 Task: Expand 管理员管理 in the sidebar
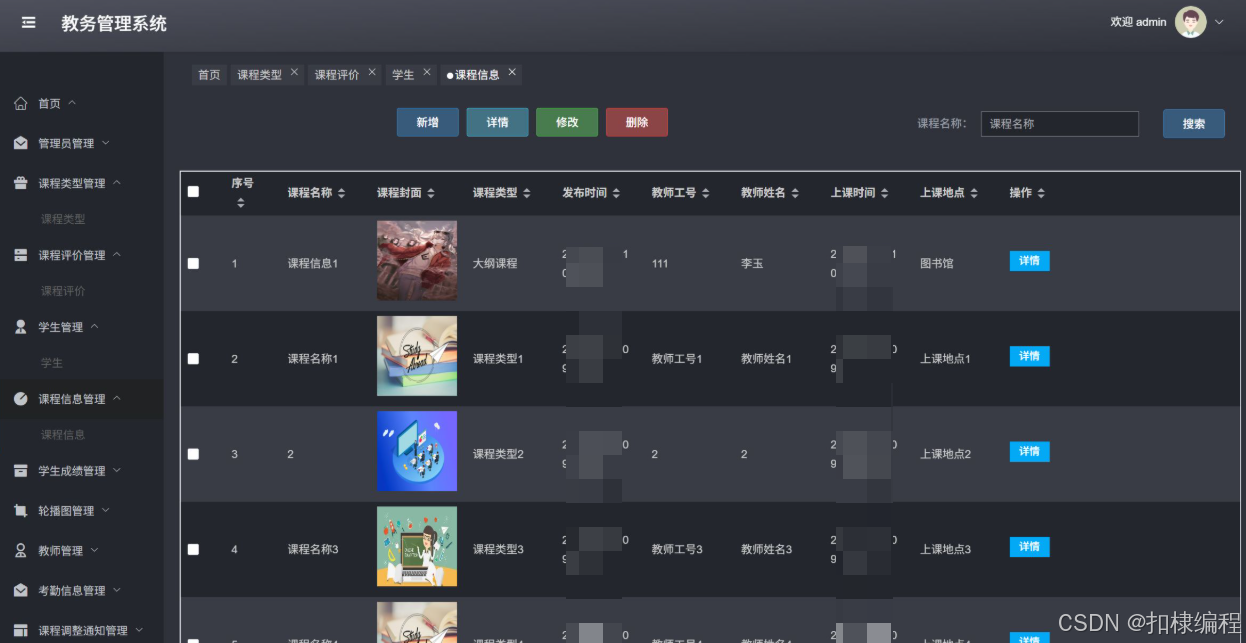pyautogui.click(x=105, y=143)
